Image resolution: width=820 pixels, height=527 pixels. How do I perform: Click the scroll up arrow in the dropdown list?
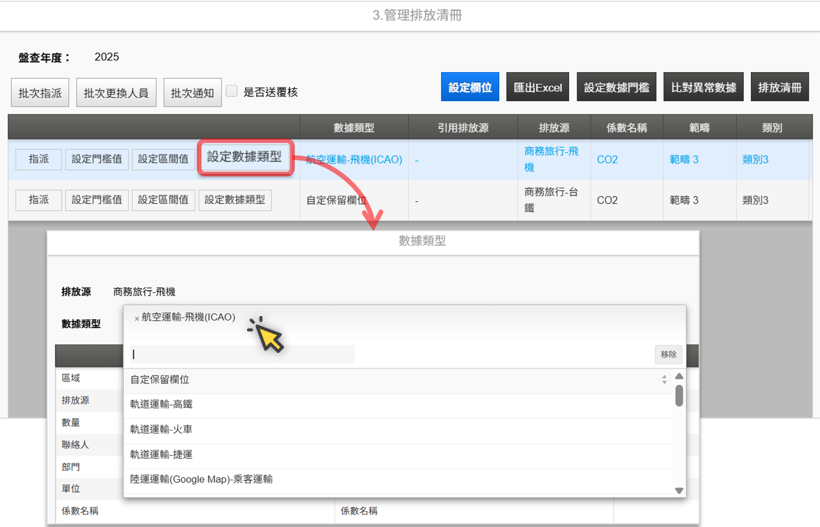[x=679, y=377]
